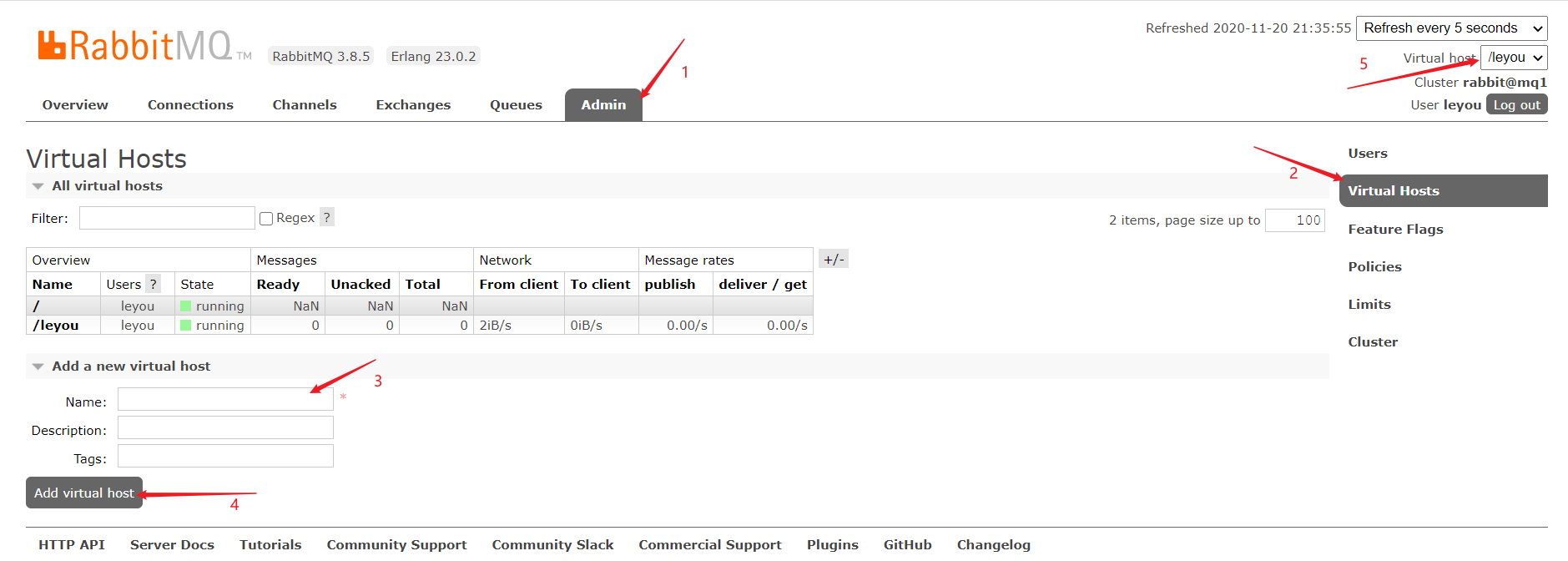Open Cluster in the side menu

(x=1373, y=341)
